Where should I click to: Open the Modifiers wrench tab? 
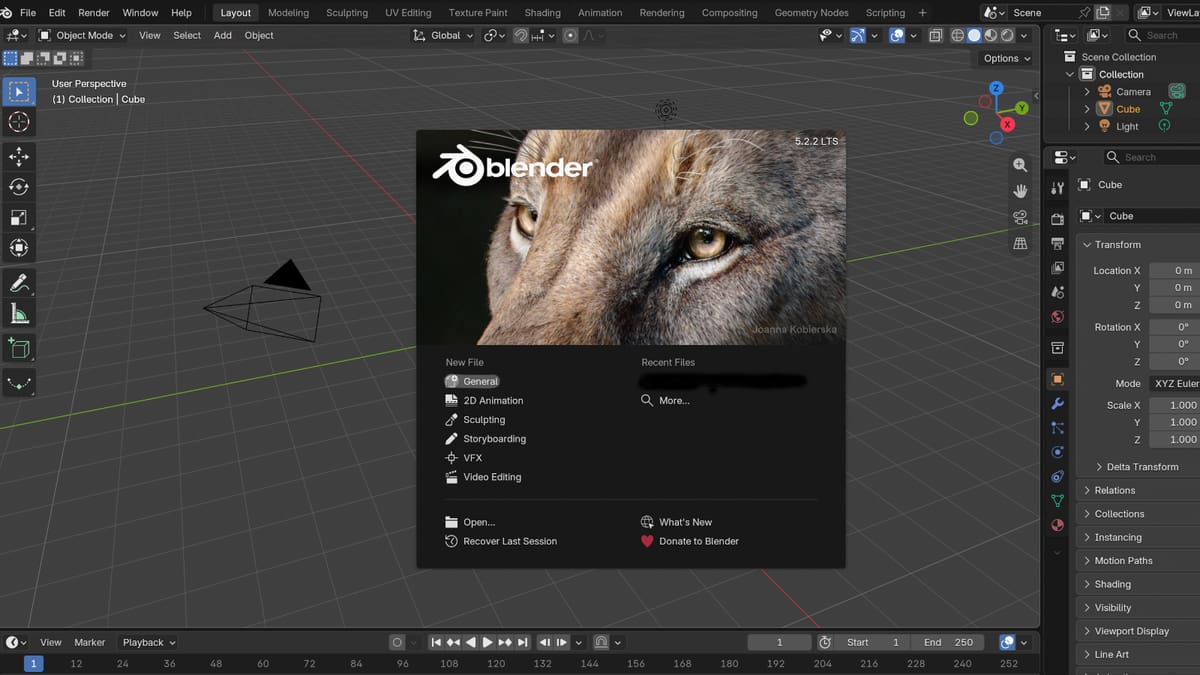(x=1057, y=403)
